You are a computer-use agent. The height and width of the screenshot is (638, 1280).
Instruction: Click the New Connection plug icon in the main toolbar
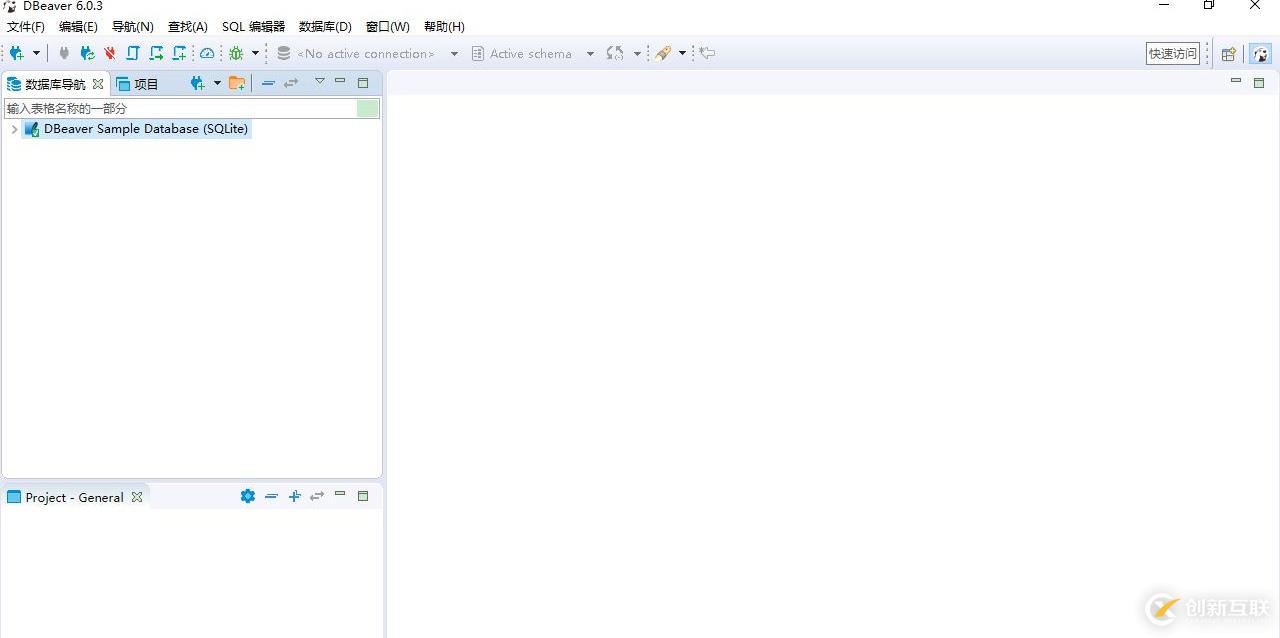pos(17,53)
